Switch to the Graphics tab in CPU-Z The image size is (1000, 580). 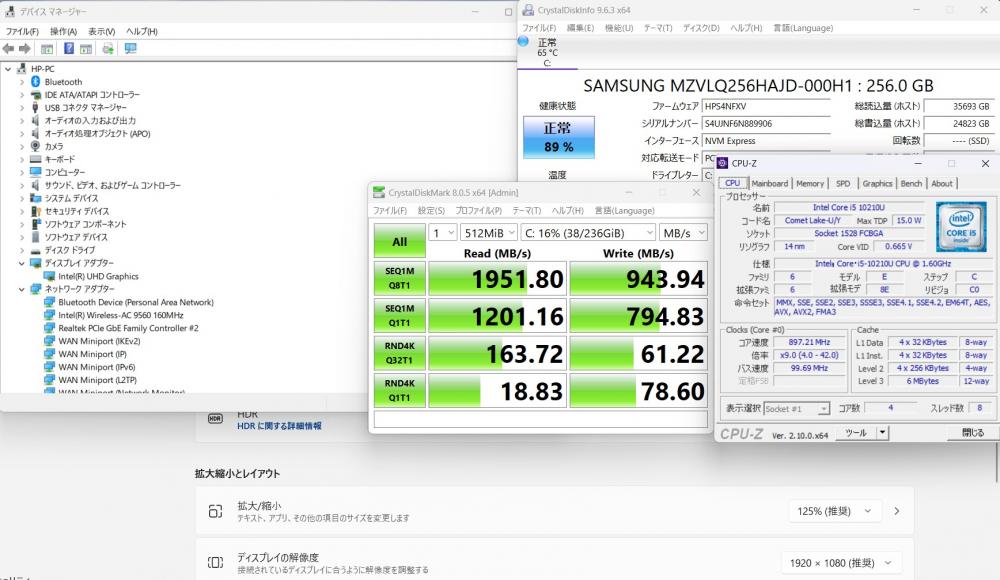pyautogui.click(x=877, y=184)
